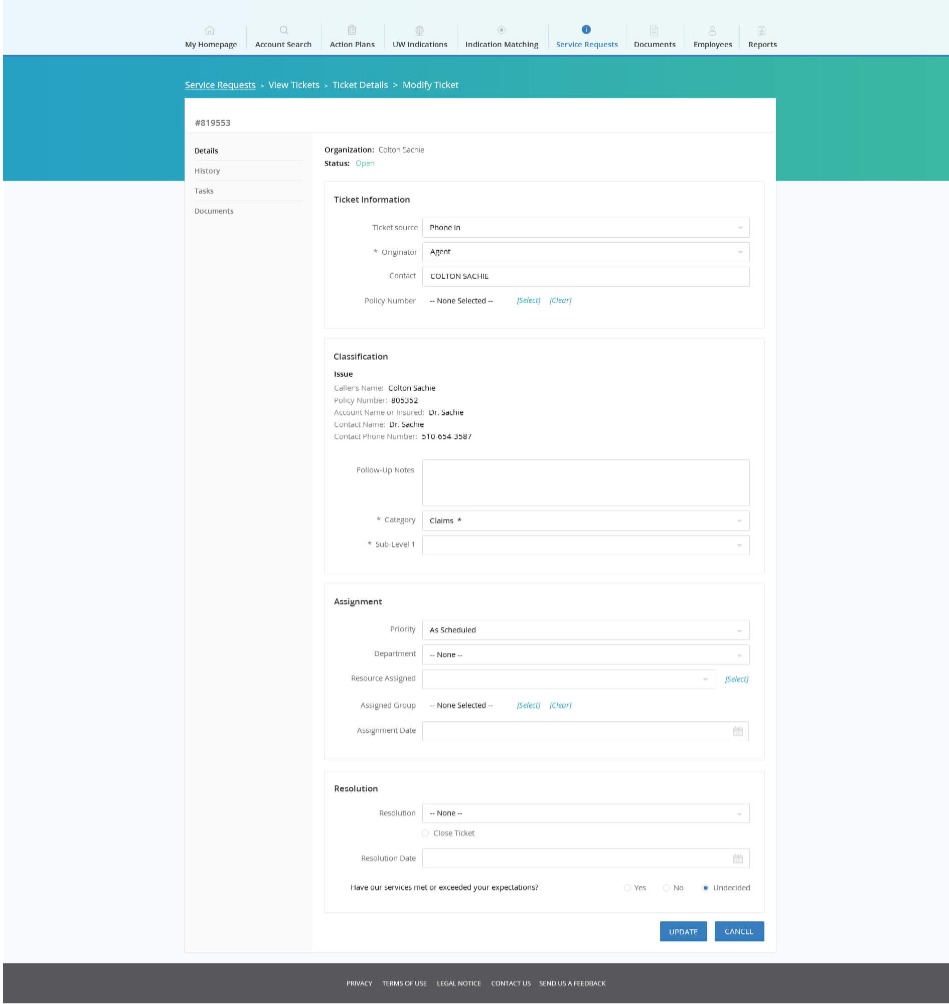Tick the Close Ticket option

pyautogui.click(x=425, y=833)
